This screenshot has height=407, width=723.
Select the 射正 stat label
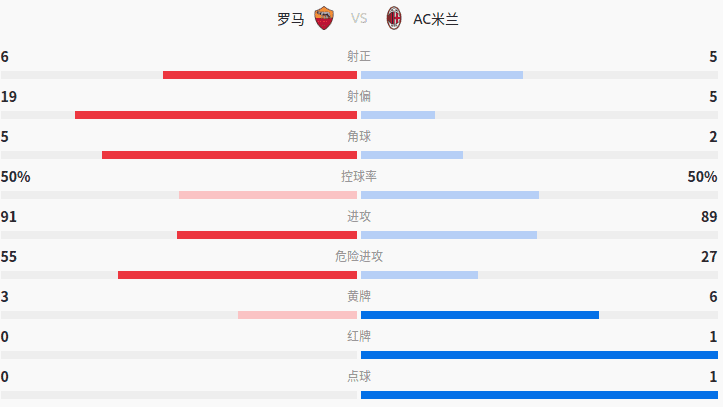coord(359,56)
